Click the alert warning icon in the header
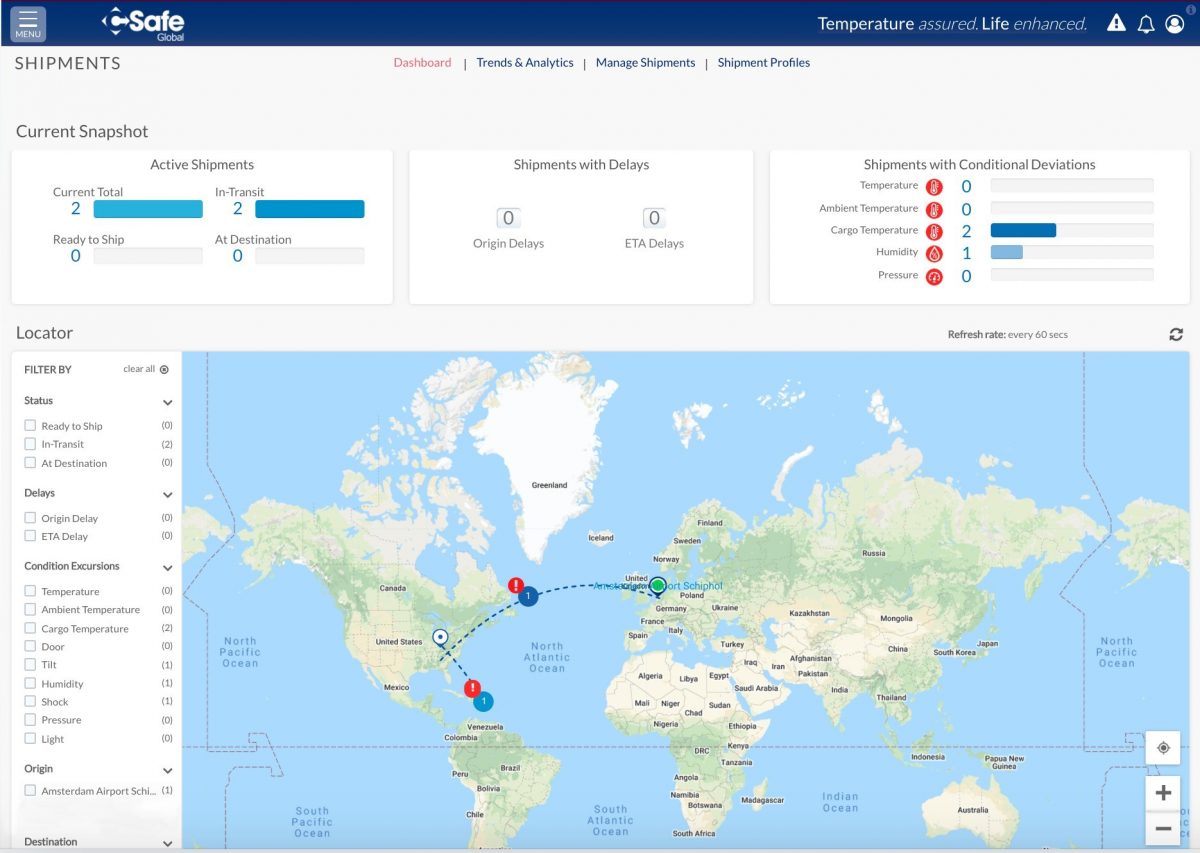 [x=1116, y=22]
